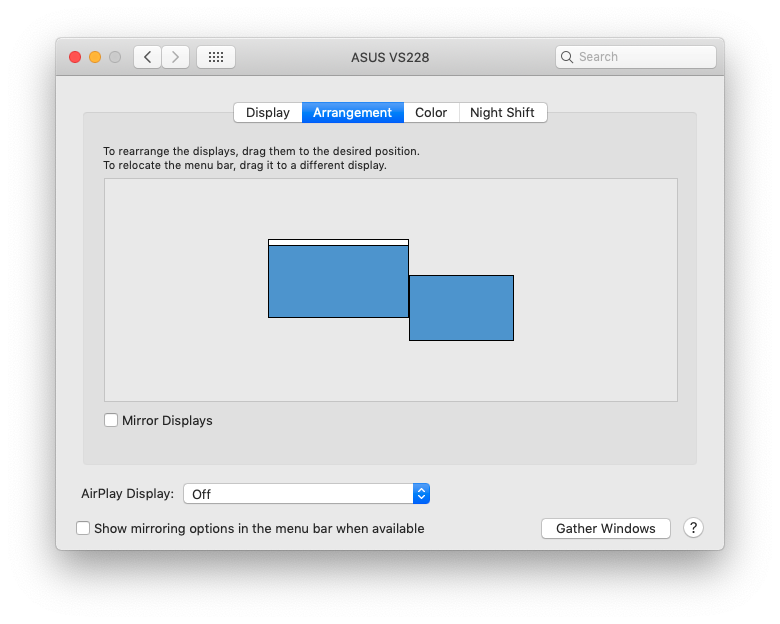
Task: Show all preferences via grid icon
Action: tap(216, 57)
